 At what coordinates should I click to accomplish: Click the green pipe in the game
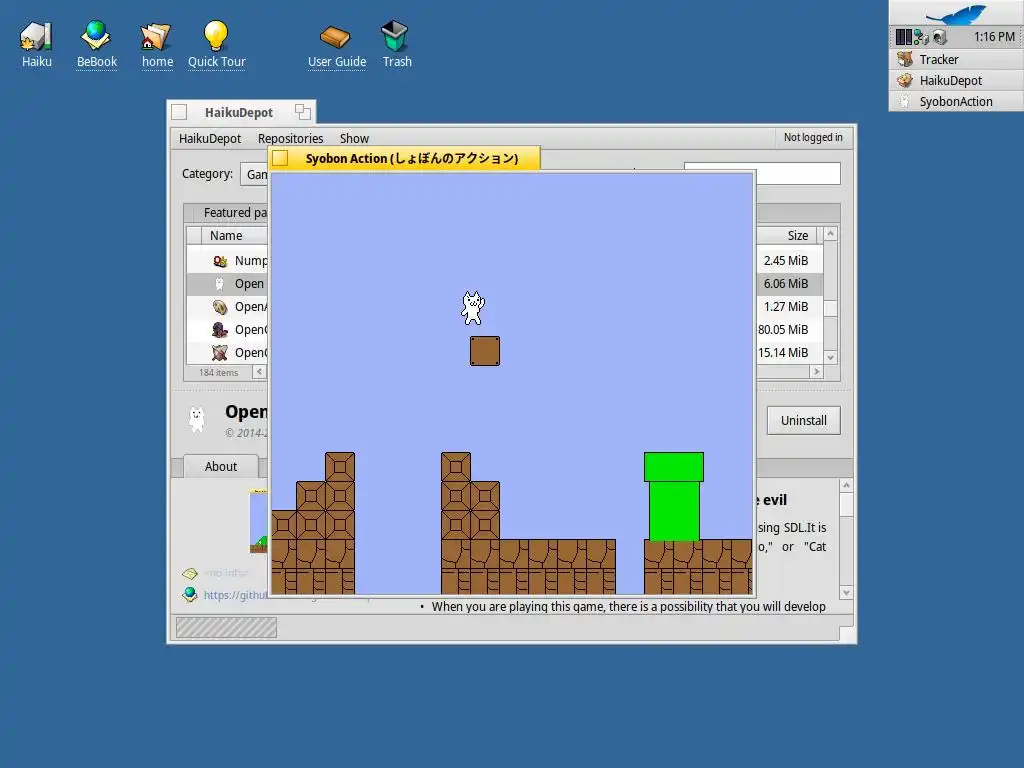coord(674,496)
